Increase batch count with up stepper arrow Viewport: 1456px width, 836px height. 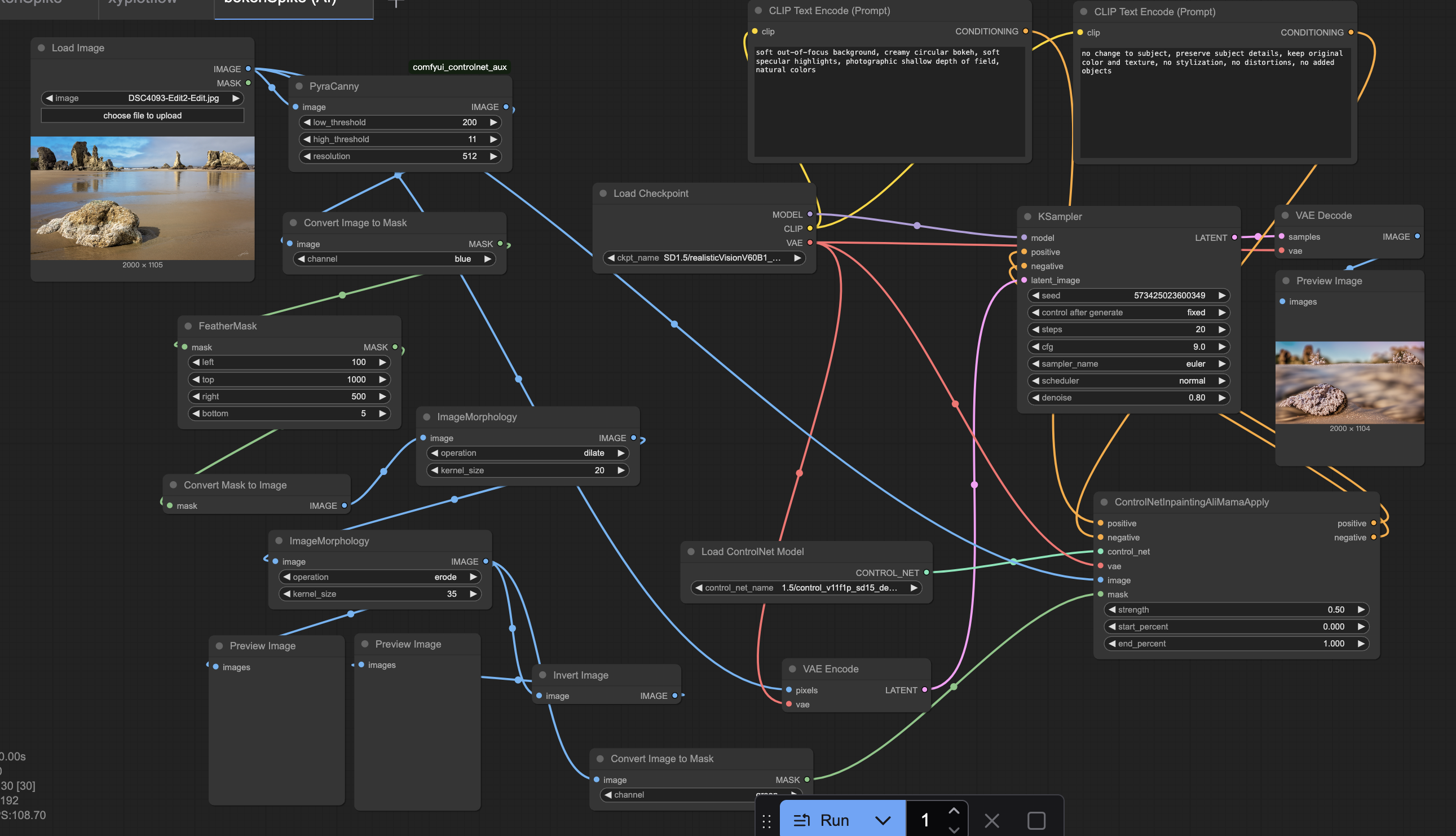tap(954, 811)
